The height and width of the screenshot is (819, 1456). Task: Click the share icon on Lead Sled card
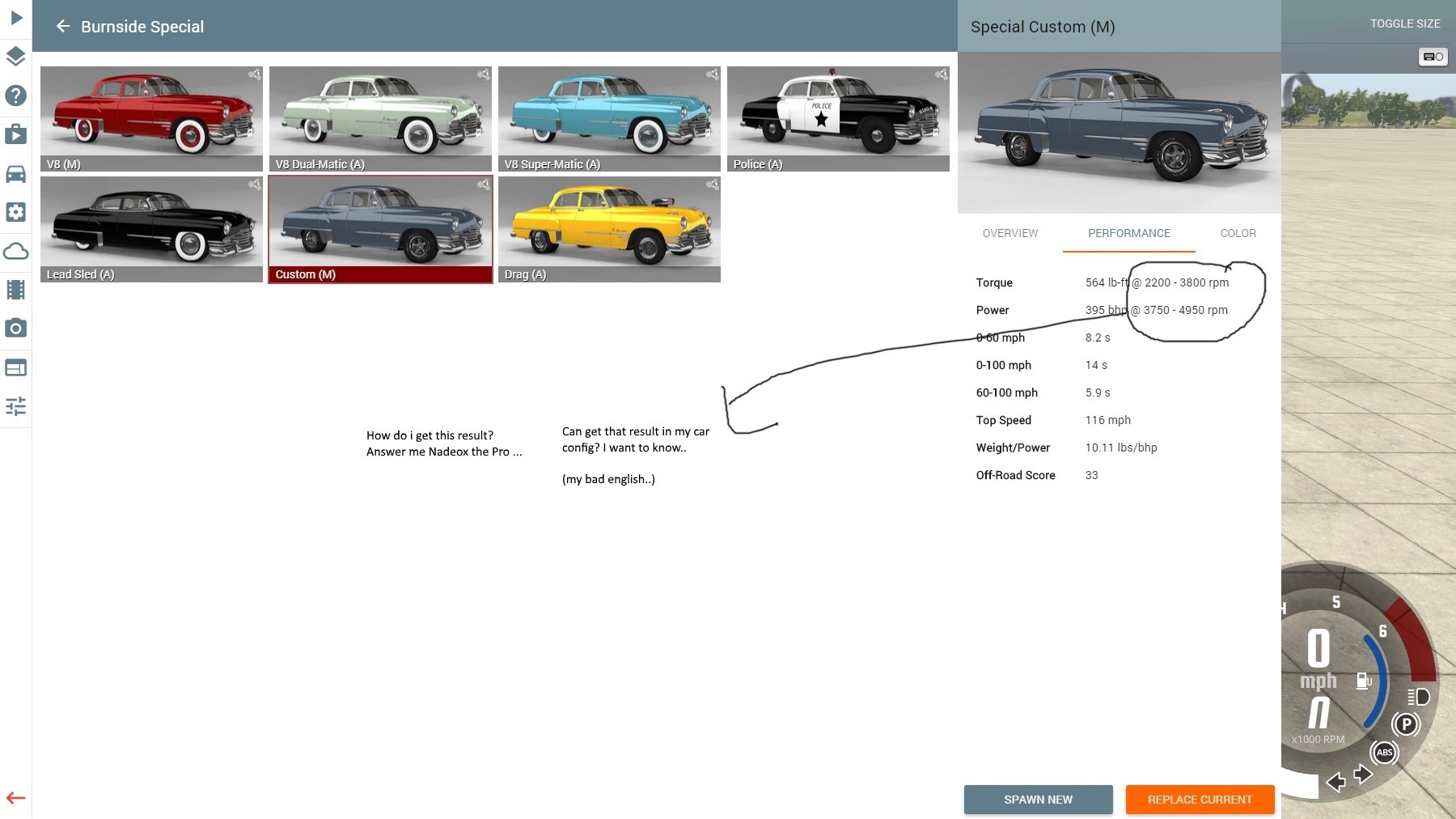[x=254, y=185]
